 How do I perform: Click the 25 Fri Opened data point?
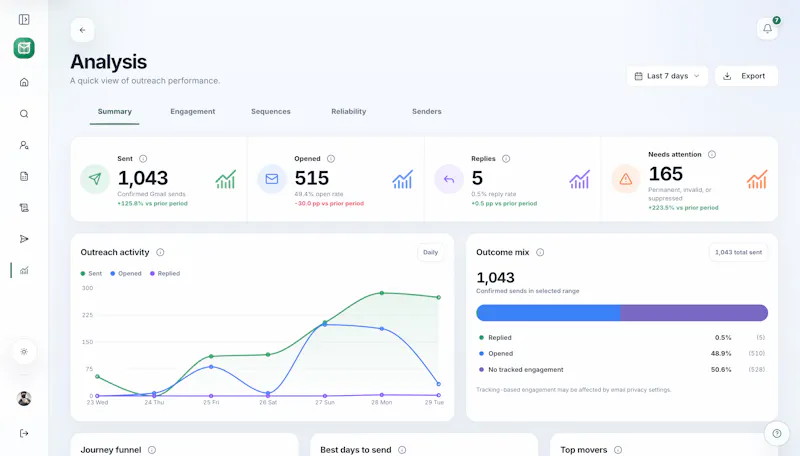coord(211,366)
